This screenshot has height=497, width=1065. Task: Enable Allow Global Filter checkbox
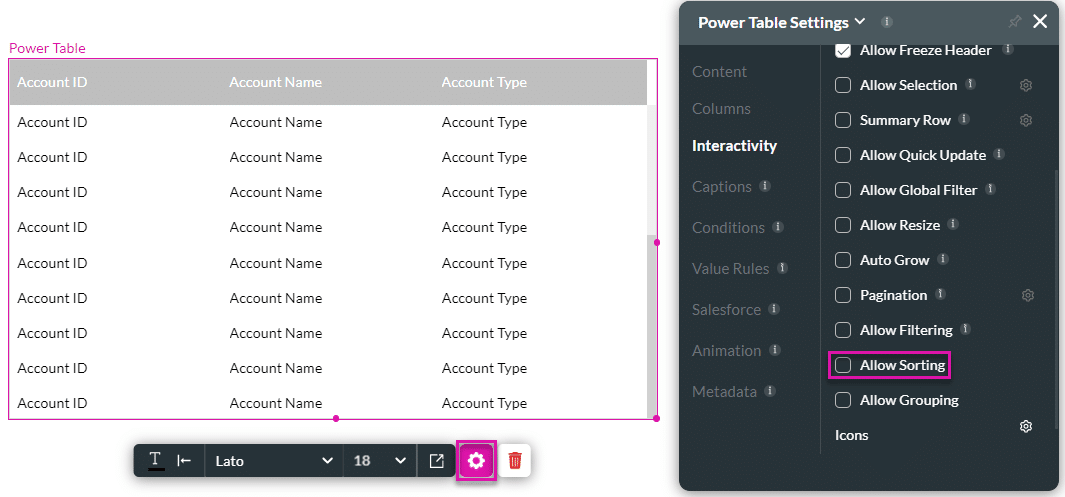click(843, 190)
